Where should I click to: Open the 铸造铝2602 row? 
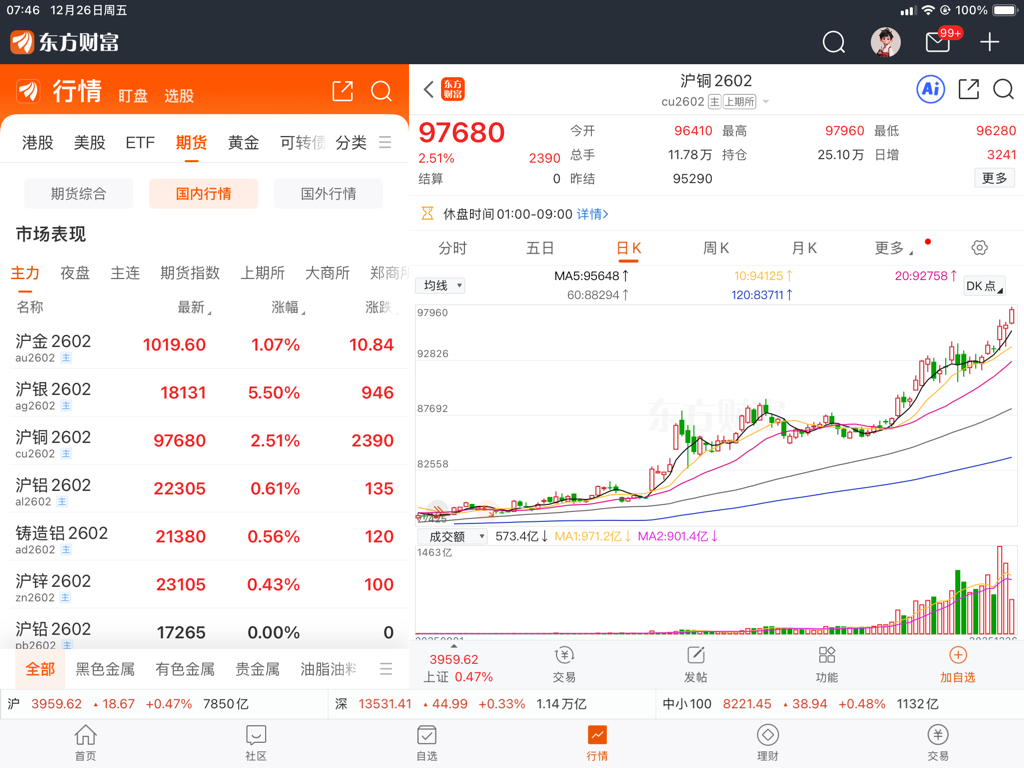point(204,537)
